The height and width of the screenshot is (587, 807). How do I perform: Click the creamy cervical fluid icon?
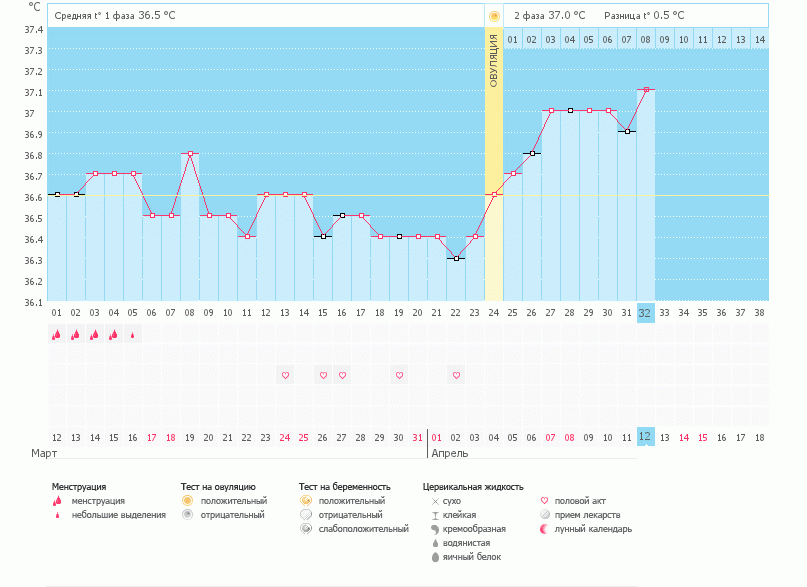[x=434, y=529]
